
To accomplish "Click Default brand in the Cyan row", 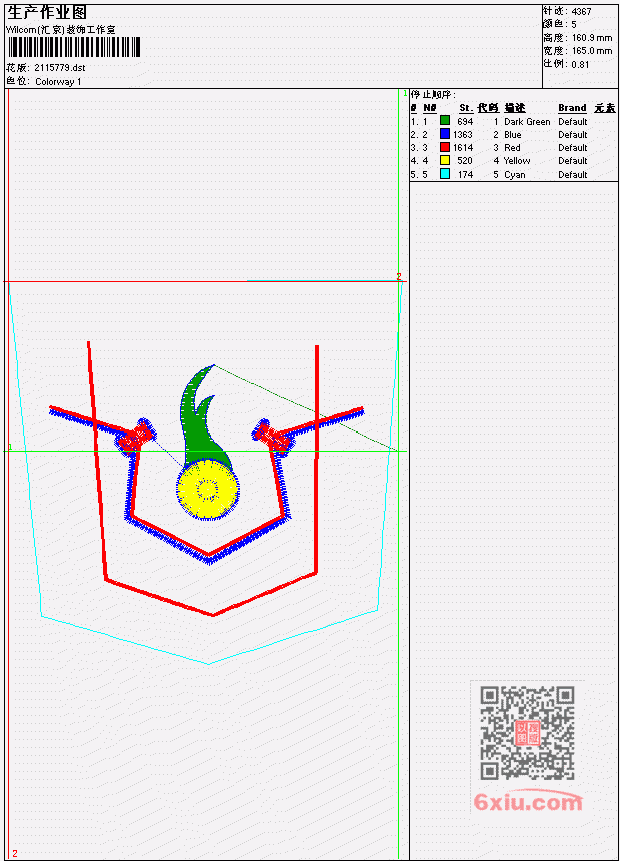I will click(x=573, y=175).
